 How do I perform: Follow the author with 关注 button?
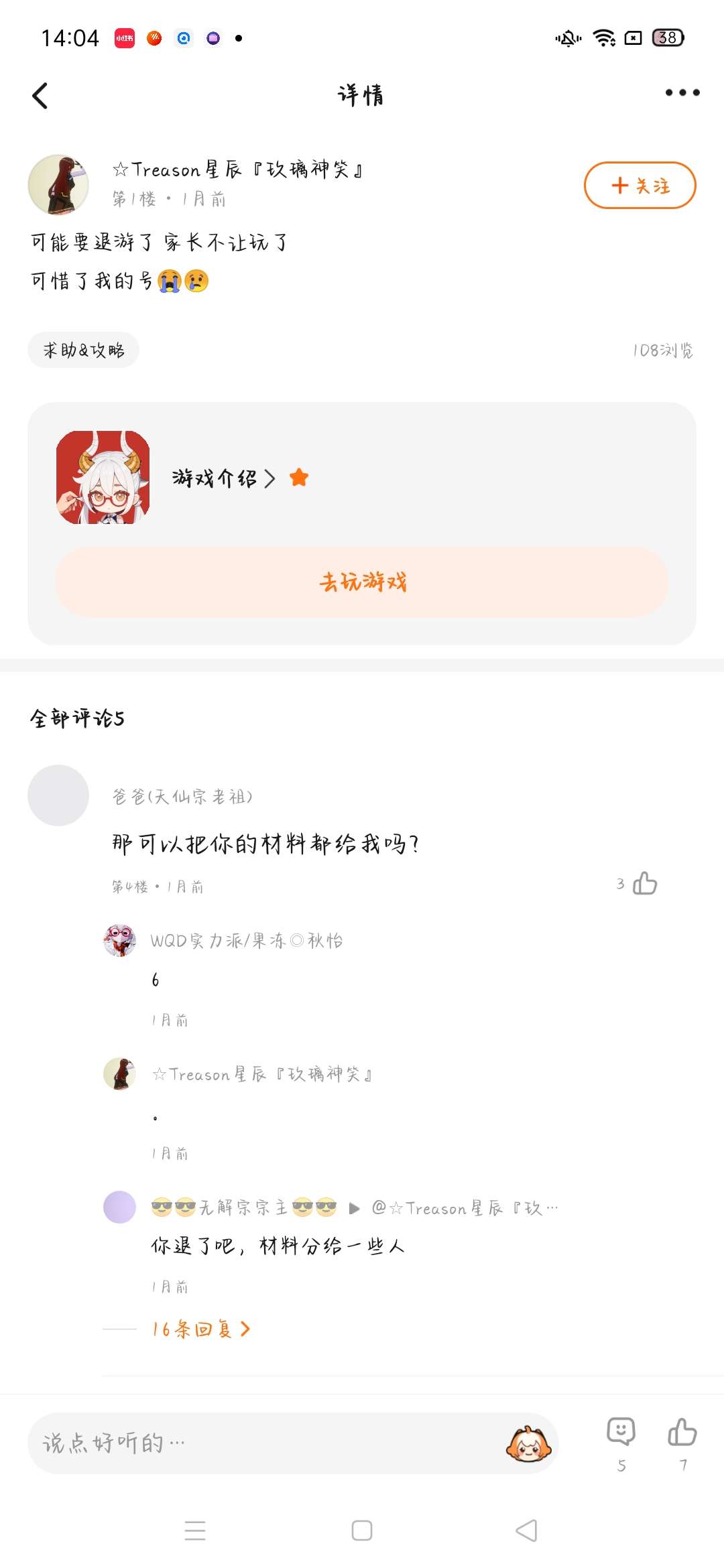640,186
